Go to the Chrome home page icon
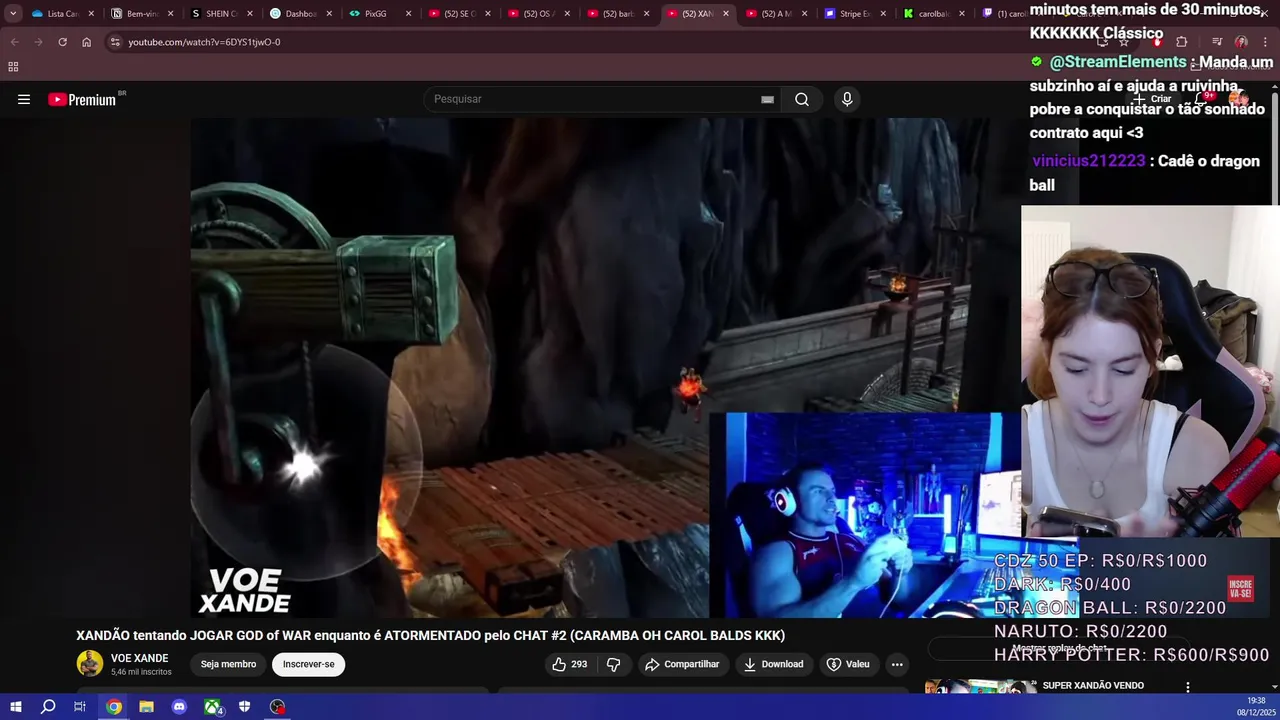 click(86, 42)
